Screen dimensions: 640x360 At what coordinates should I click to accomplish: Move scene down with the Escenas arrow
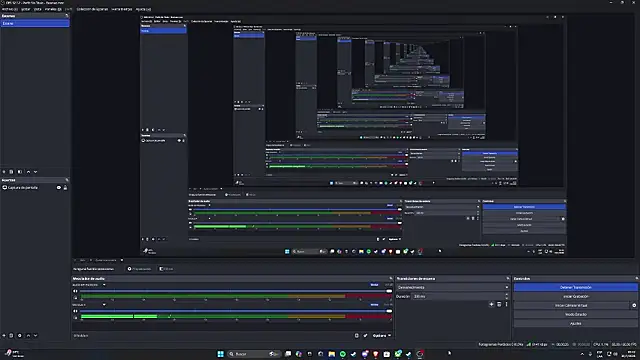tap(36, 172)
